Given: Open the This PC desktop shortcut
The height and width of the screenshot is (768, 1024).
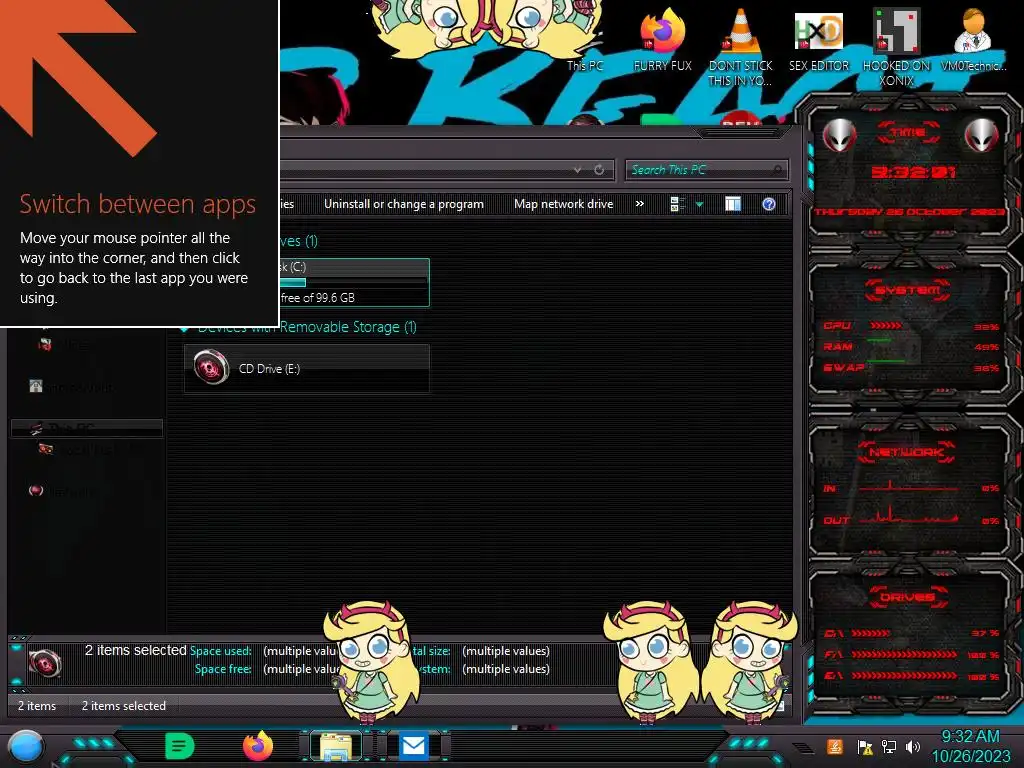Looking at the screenshot, I should (x=584, y=65).
